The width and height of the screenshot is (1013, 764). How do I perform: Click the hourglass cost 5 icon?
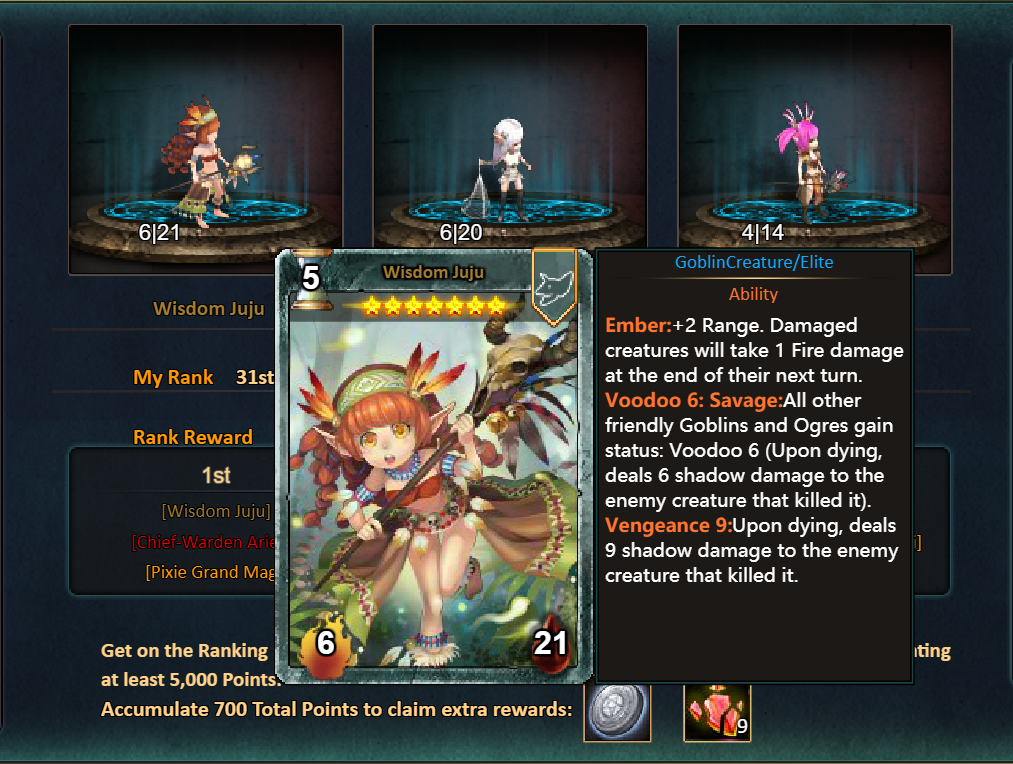point(311,279)
